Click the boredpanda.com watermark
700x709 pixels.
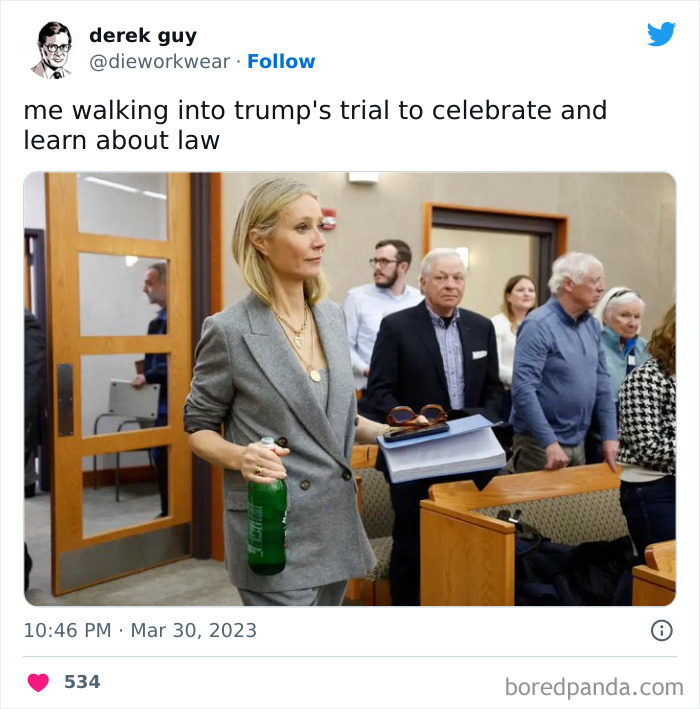594,687
